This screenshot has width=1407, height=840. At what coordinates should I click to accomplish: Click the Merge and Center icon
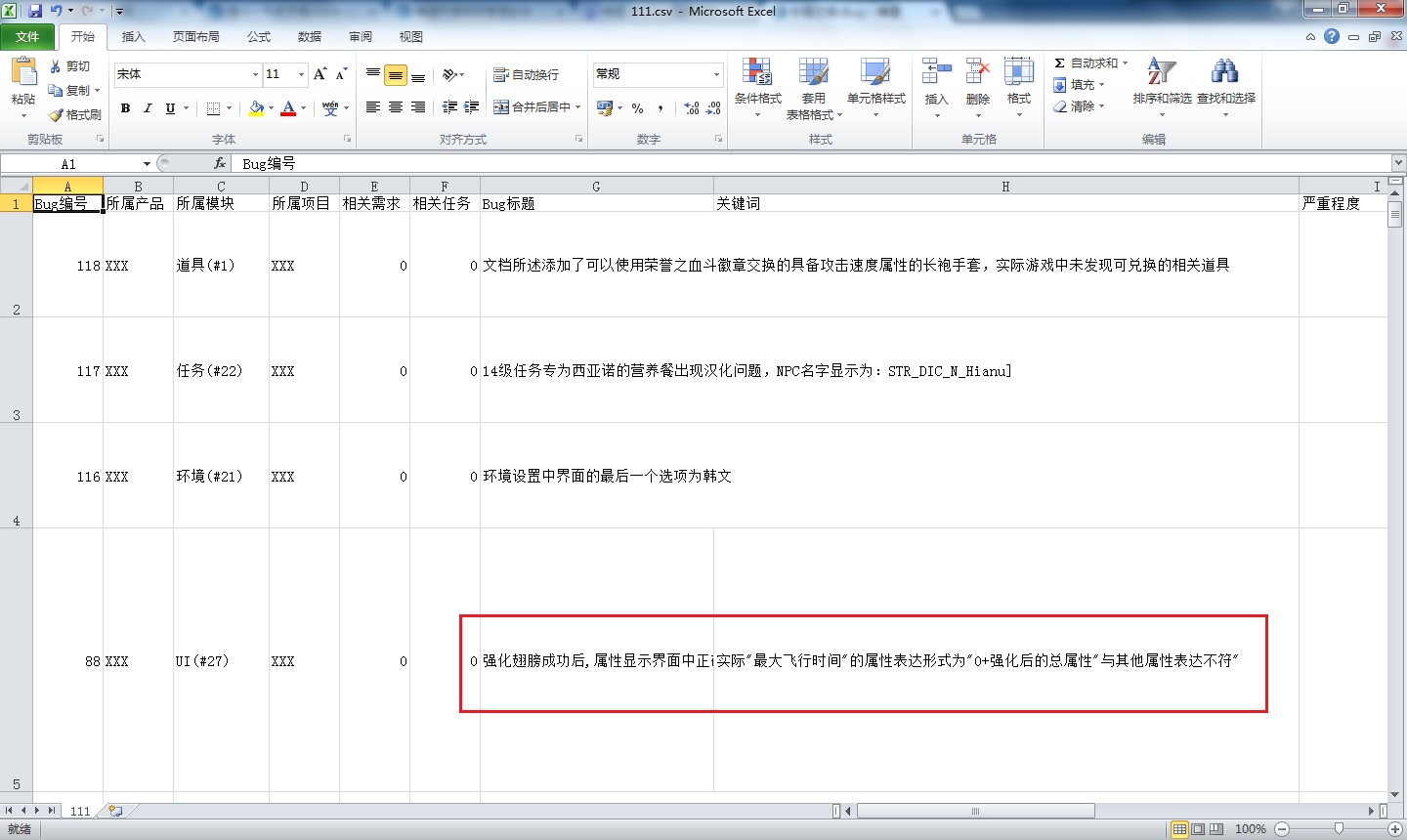(x=501, y=107)
